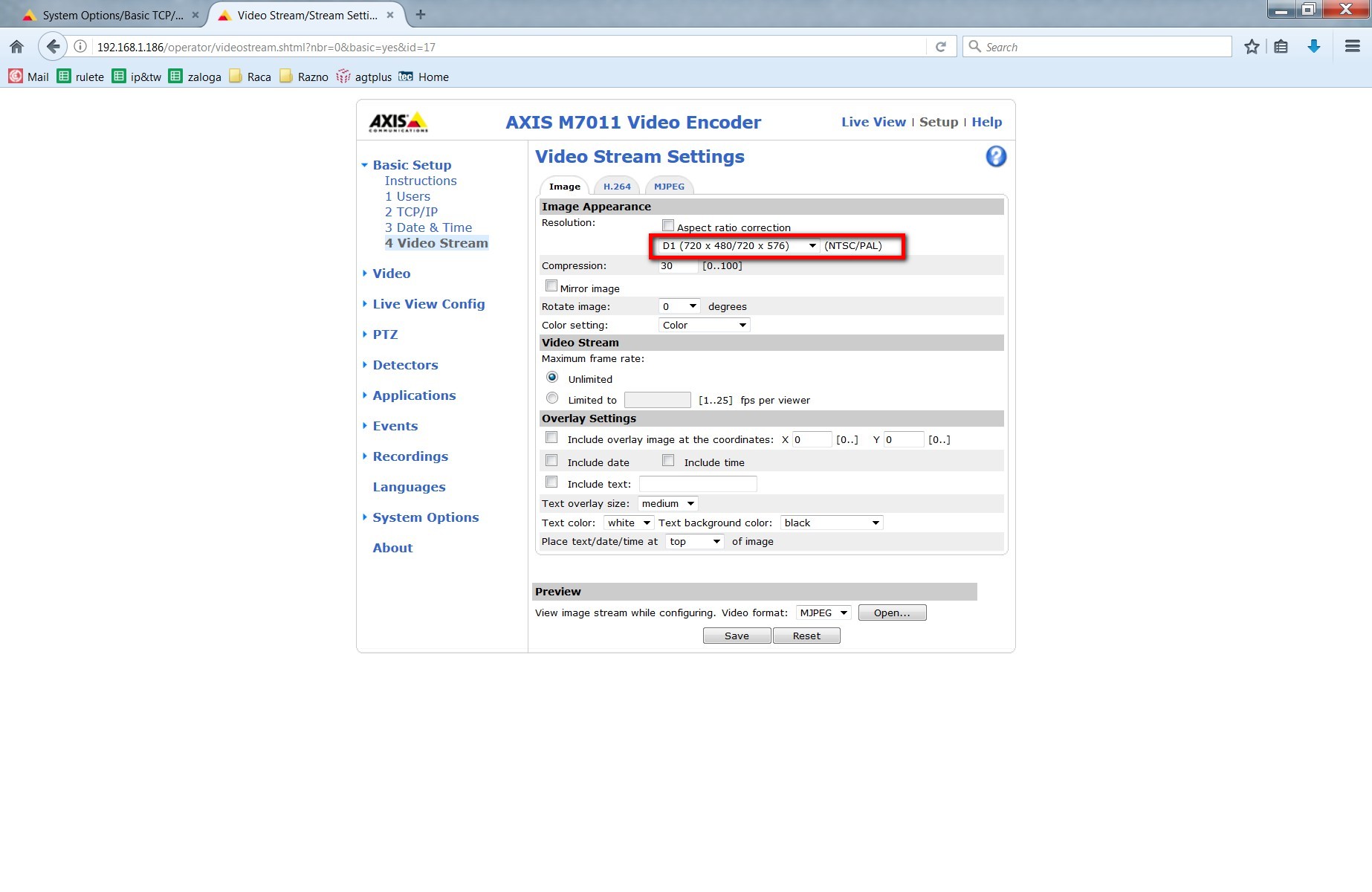Open the Home bookmark
The height and width of the screenshot is (892, 1372).
[x=424, y=77]
